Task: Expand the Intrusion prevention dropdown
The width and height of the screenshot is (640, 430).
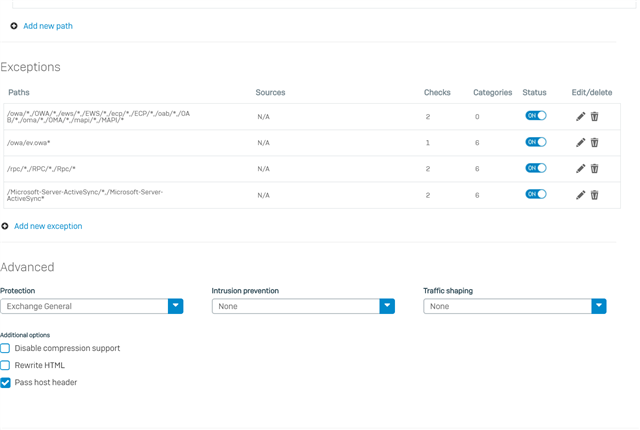Action: (303, 306)
